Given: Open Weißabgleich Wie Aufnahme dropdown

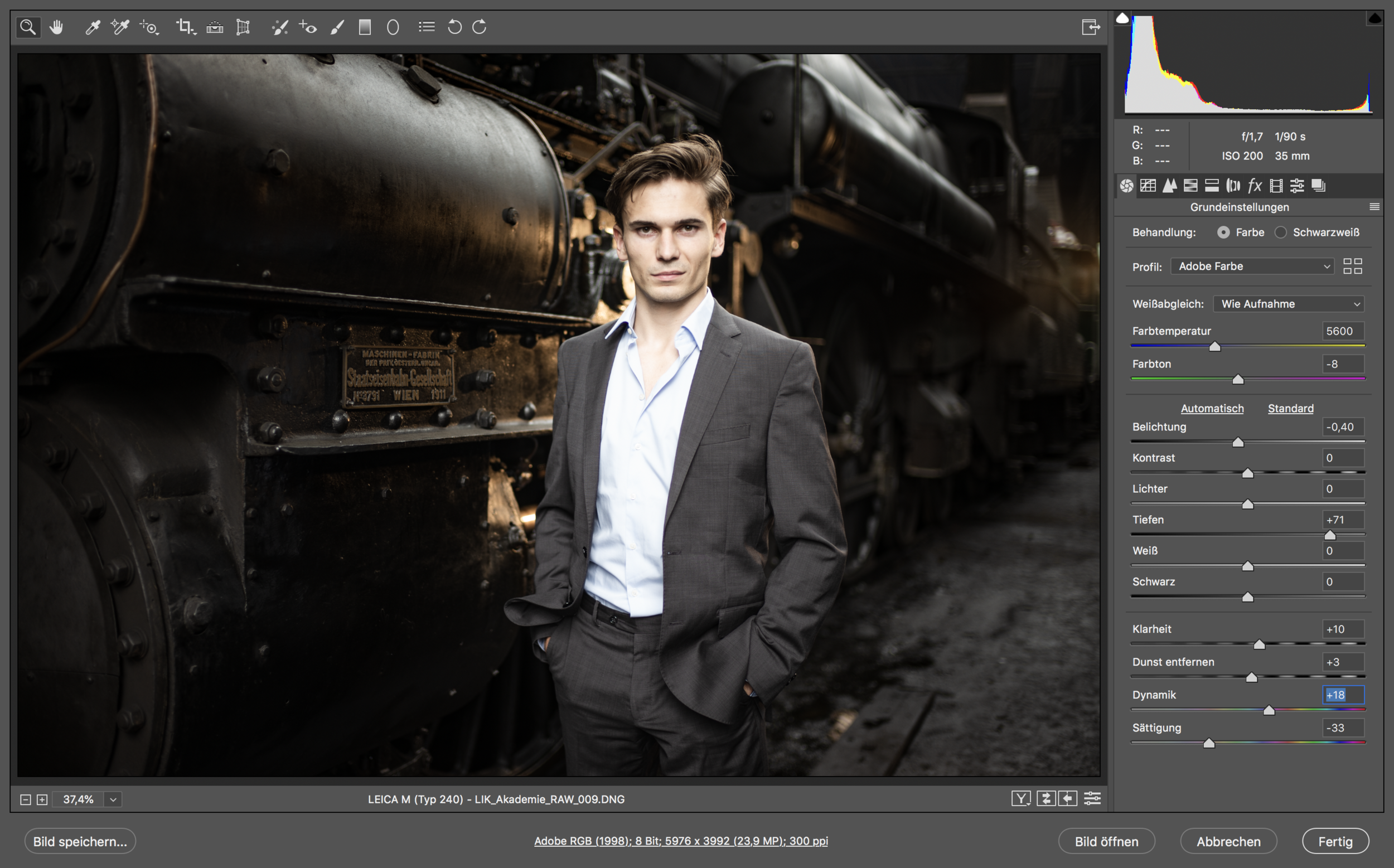Looking at the screenshot, I should click(1289, 304).
